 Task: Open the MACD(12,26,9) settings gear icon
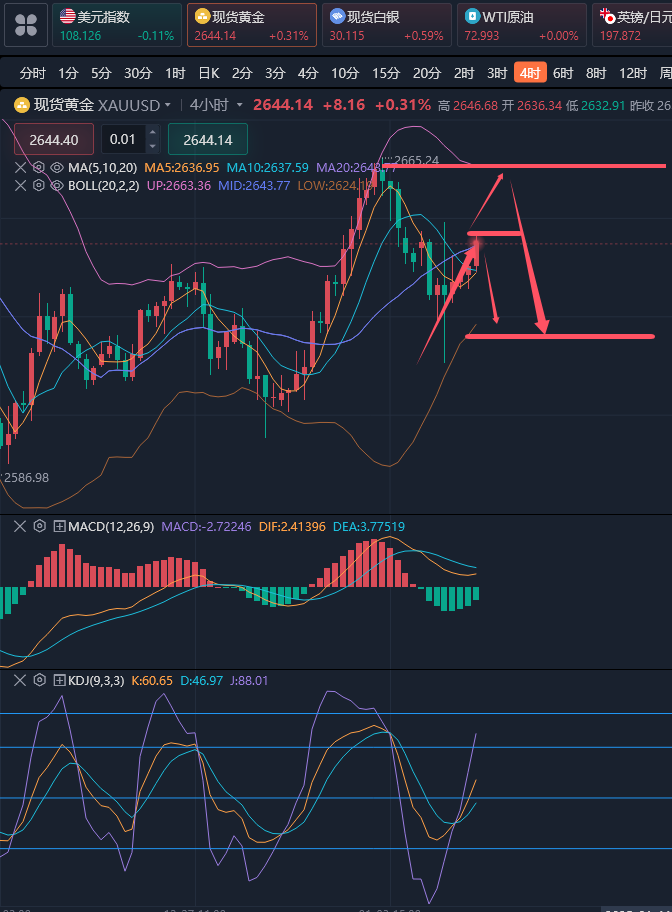pos(40,526)
